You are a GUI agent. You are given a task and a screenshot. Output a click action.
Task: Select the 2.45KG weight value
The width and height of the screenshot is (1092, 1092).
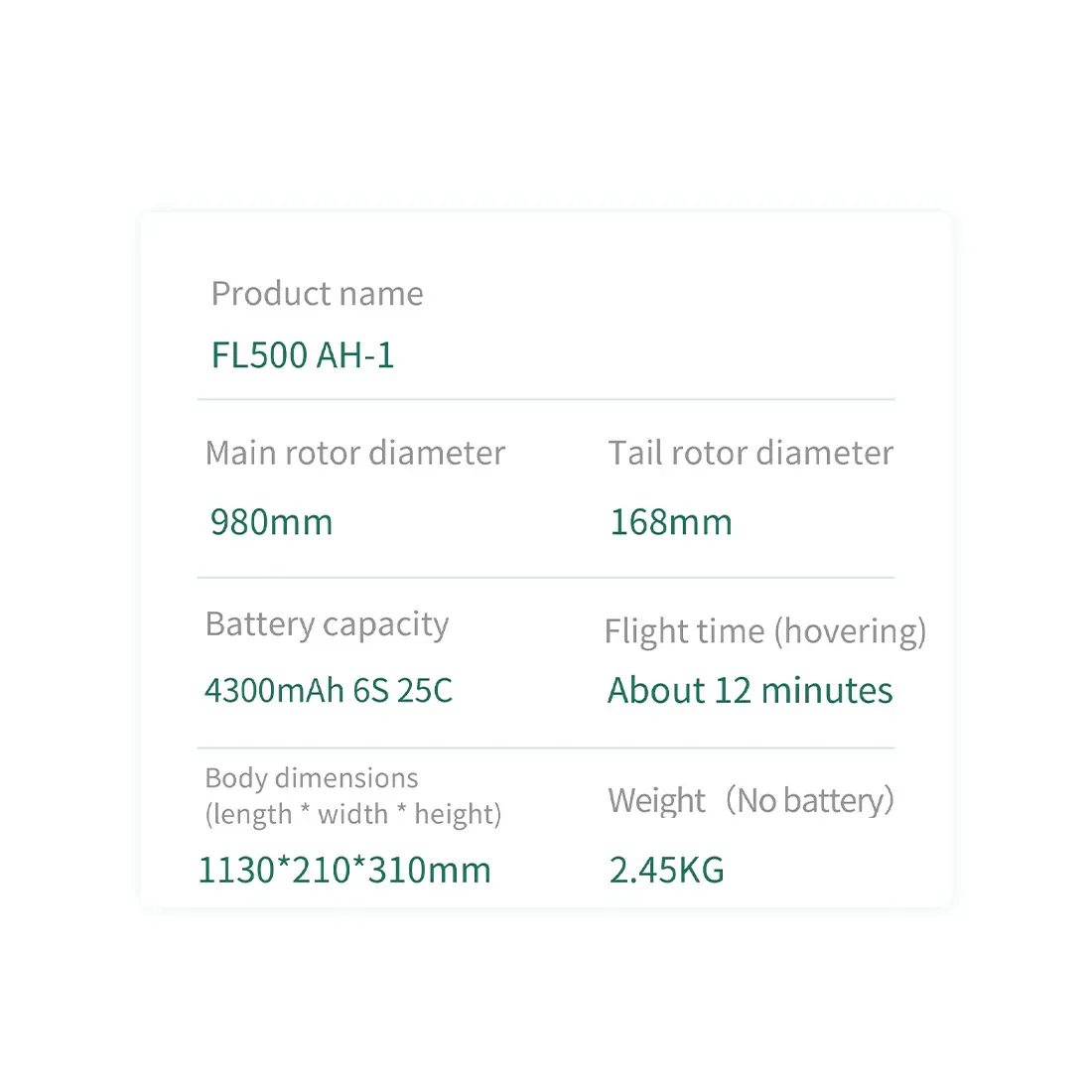pyautogui.click(x=666, y=870)
